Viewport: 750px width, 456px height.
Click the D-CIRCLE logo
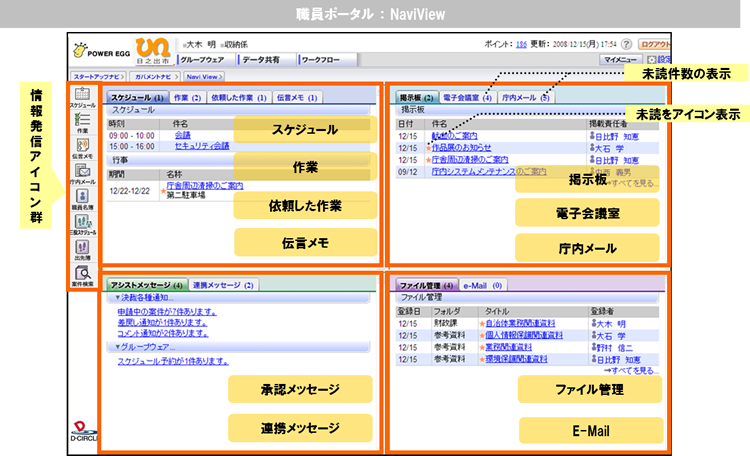83,431
